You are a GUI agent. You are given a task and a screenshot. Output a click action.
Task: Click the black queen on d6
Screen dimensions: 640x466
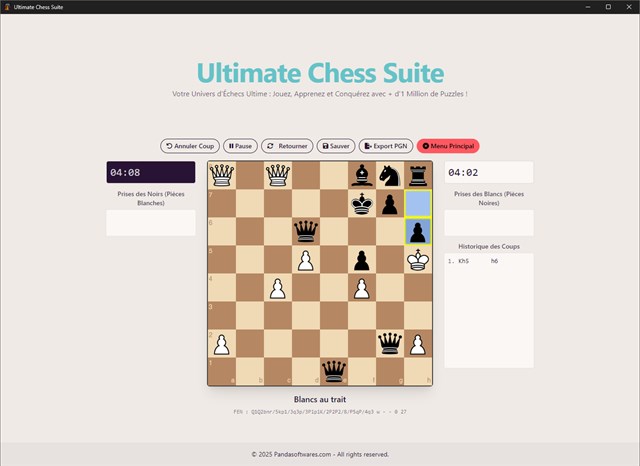(x=306, y=231)
